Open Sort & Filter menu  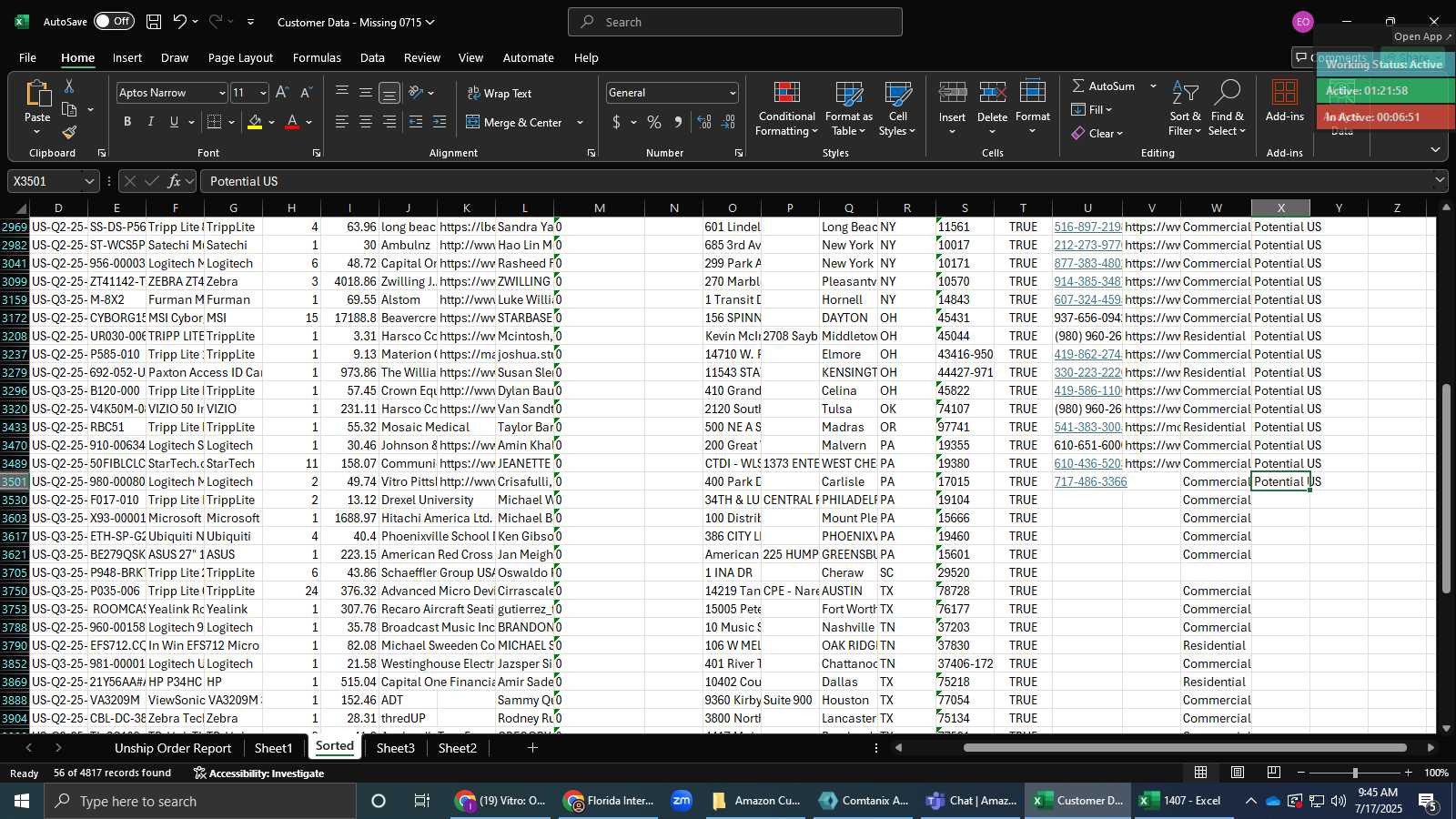point(1185,109)
